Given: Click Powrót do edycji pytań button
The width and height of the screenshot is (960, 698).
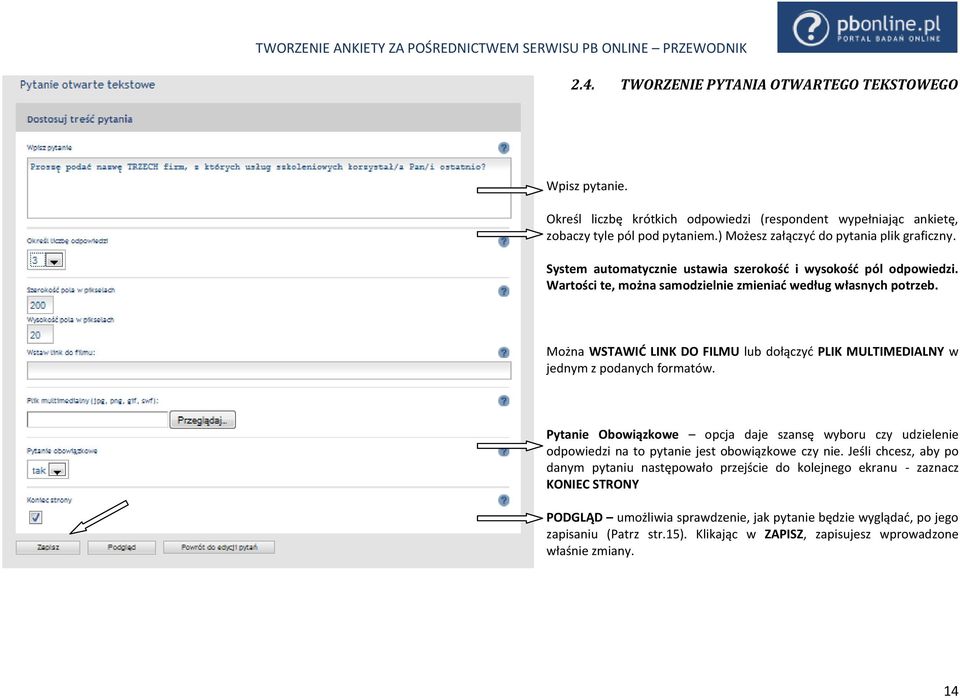Looking at the screenshot, I should click(x=219, y=547).
